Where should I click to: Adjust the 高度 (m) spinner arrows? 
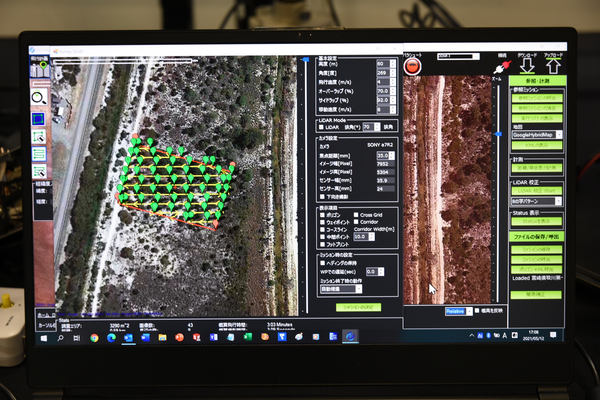pyautogui.click(x=393, y=64)
